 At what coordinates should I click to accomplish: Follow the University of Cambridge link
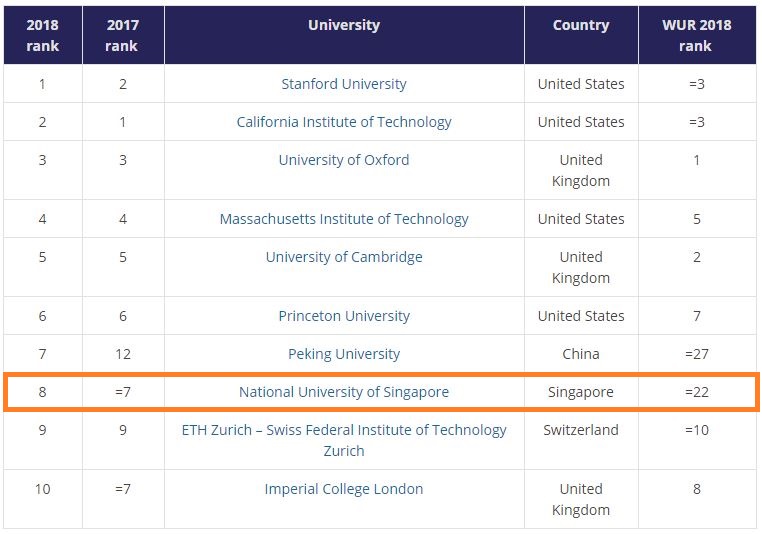(x=344, y=257)
